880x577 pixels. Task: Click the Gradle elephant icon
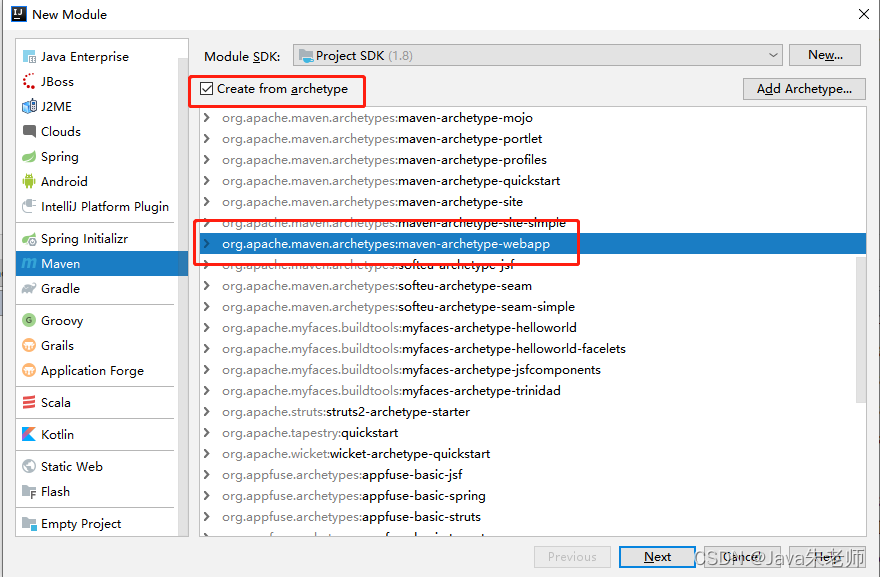point(29,288)
